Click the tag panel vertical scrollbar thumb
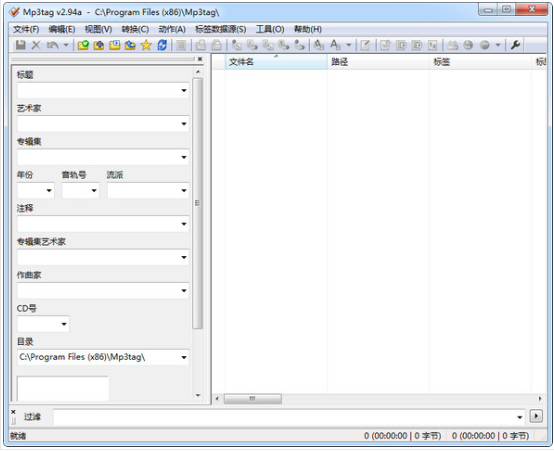 pos(198,203)
